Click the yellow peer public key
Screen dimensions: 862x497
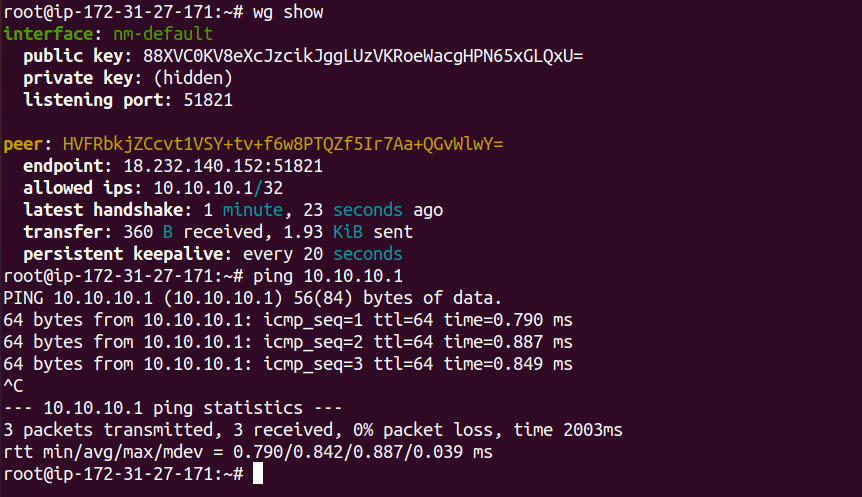point(283,144)
